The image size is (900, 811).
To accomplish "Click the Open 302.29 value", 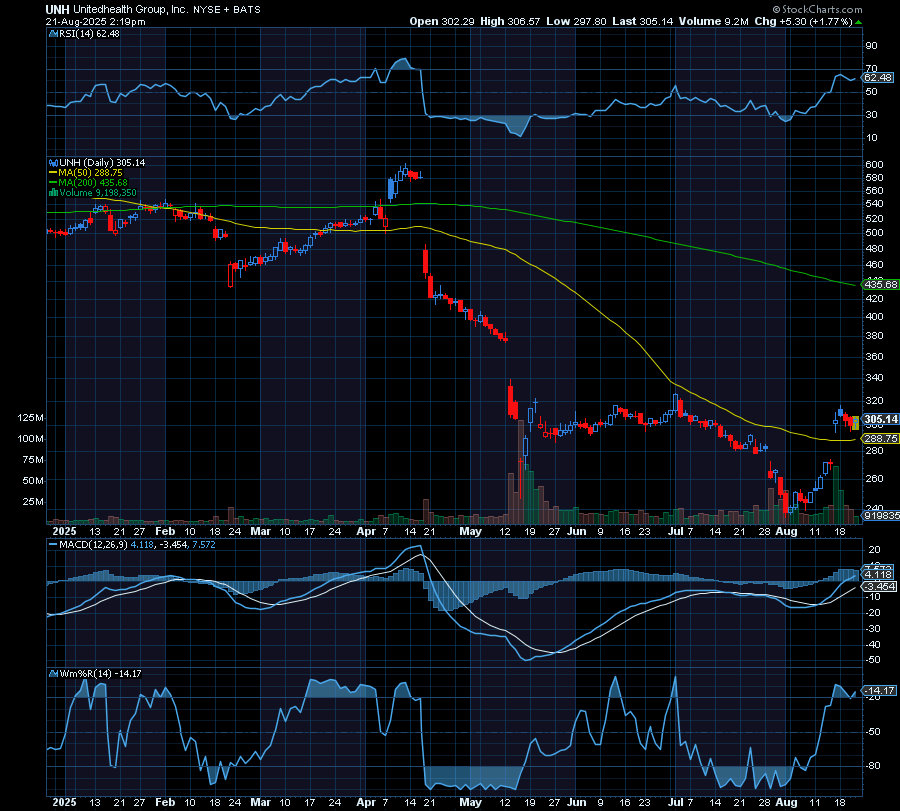I will 442,21.
